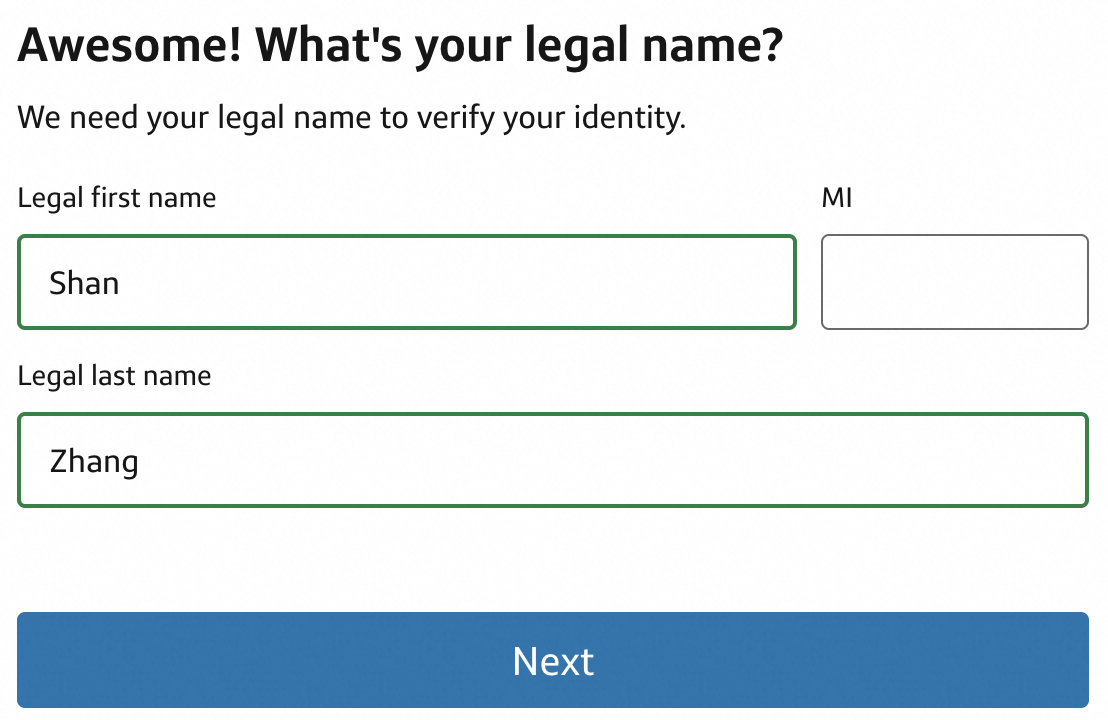
Task: Click the field containing 'Shan'
Action: (406, 282)
